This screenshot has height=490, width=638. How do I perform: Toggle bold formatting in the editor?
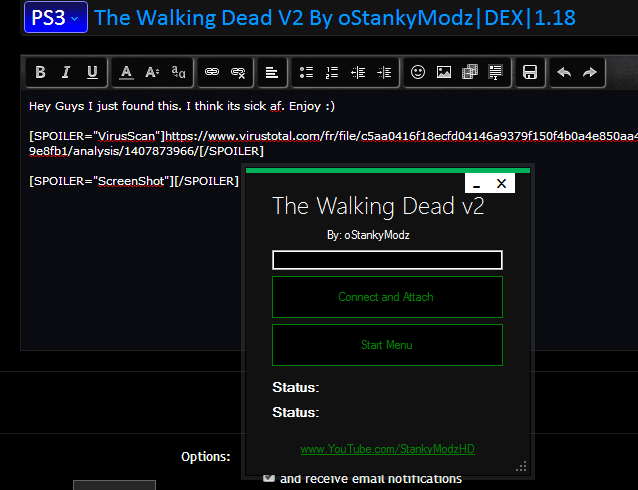[x=40, y=72]
